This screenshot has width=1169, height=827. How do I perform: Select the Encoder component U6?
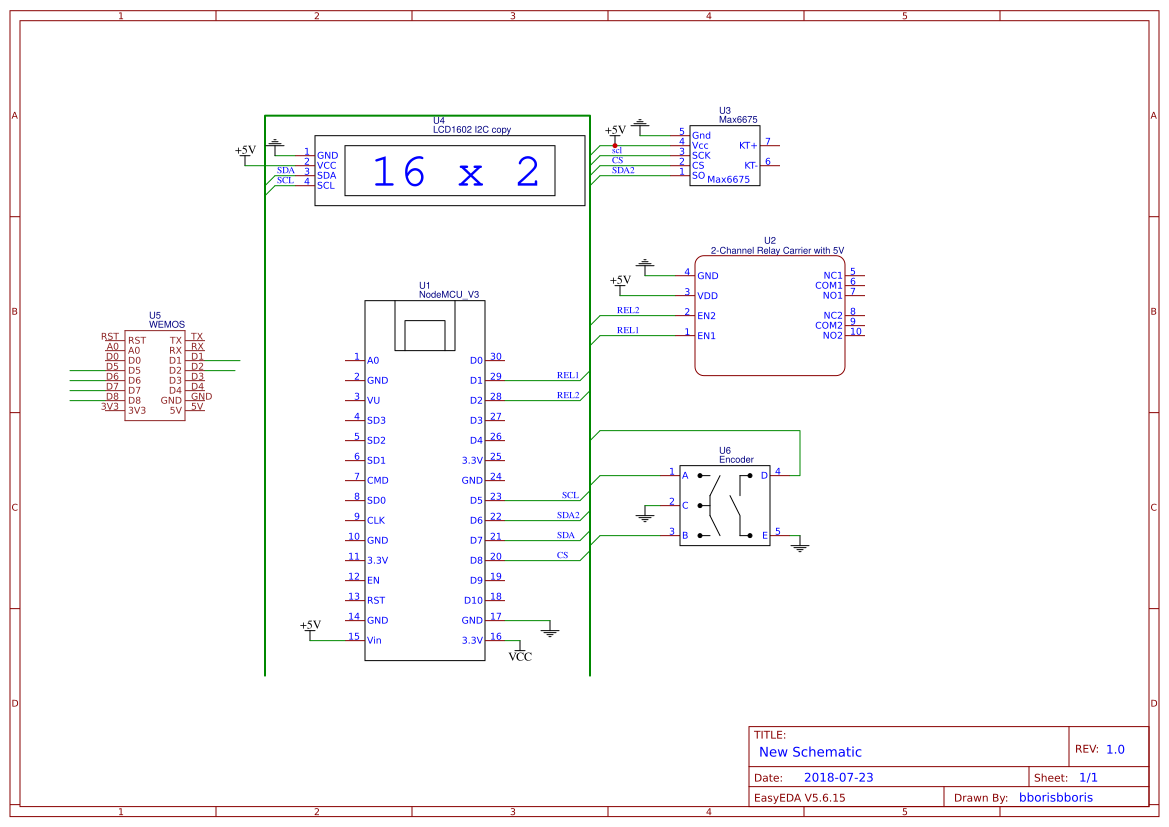point(725,505)
